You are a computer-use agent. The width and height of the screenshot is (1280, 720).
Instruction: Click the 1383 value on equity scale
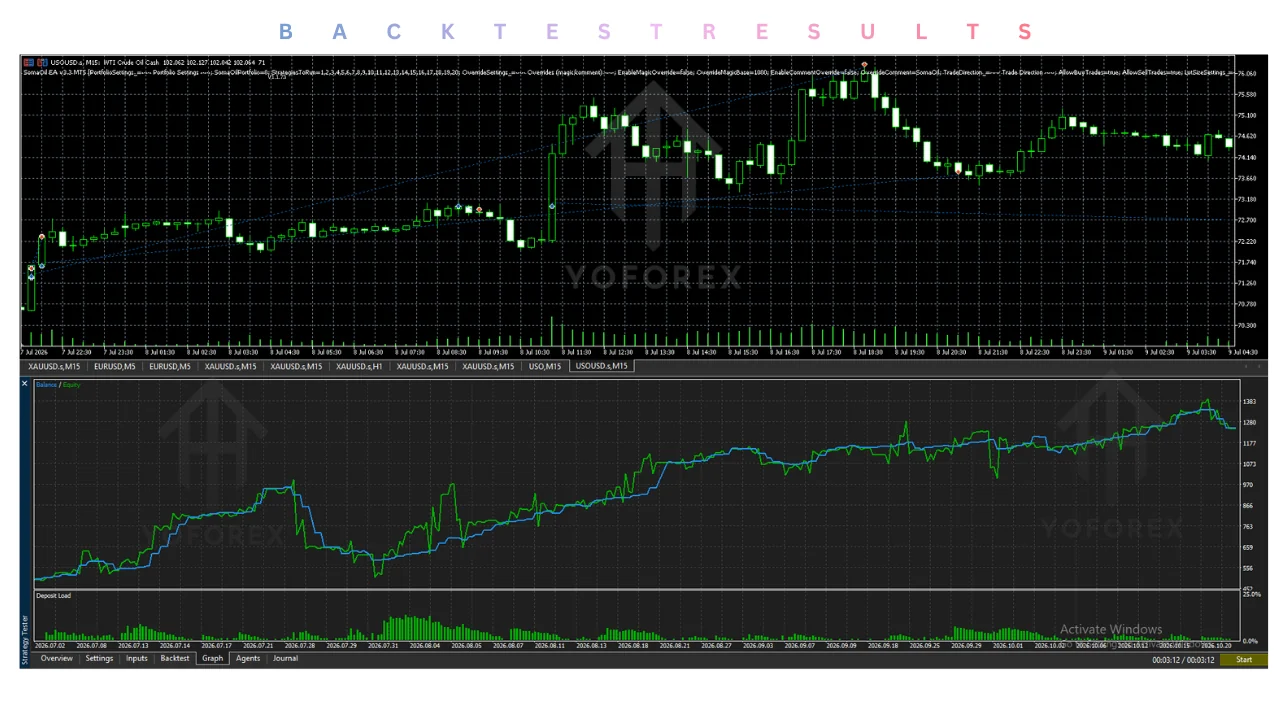coord(1248,401)
